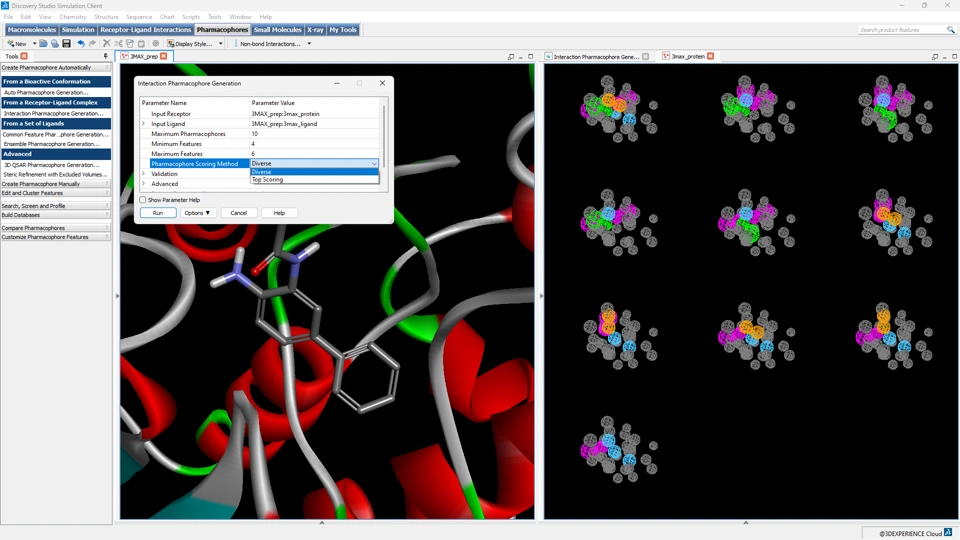Open Auto Pharmacophore Generation link
This screenshot has width=960, height=540.
click(46, 92)
